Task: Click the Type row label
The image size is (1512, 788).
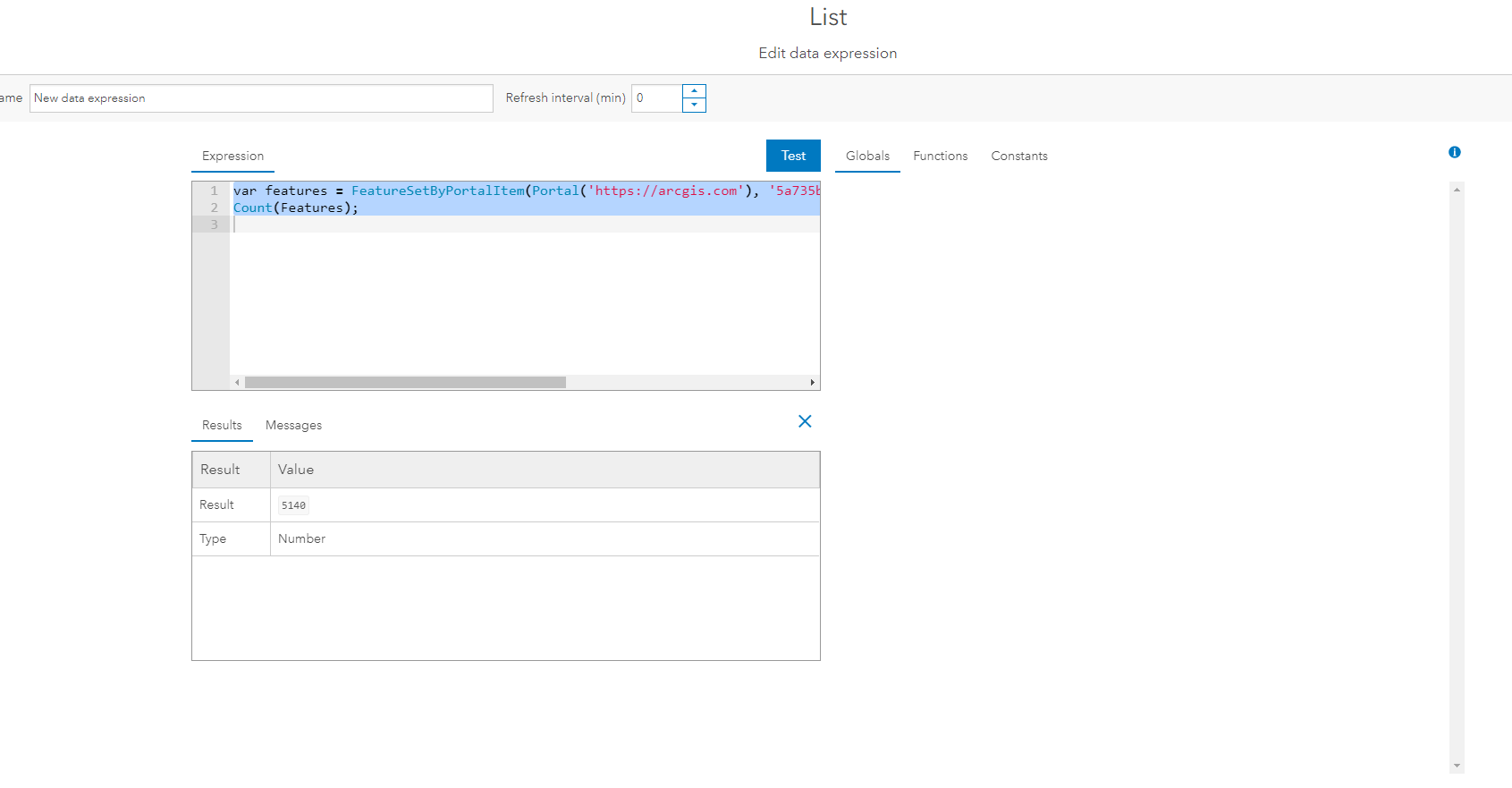Action: coord(213,538)
